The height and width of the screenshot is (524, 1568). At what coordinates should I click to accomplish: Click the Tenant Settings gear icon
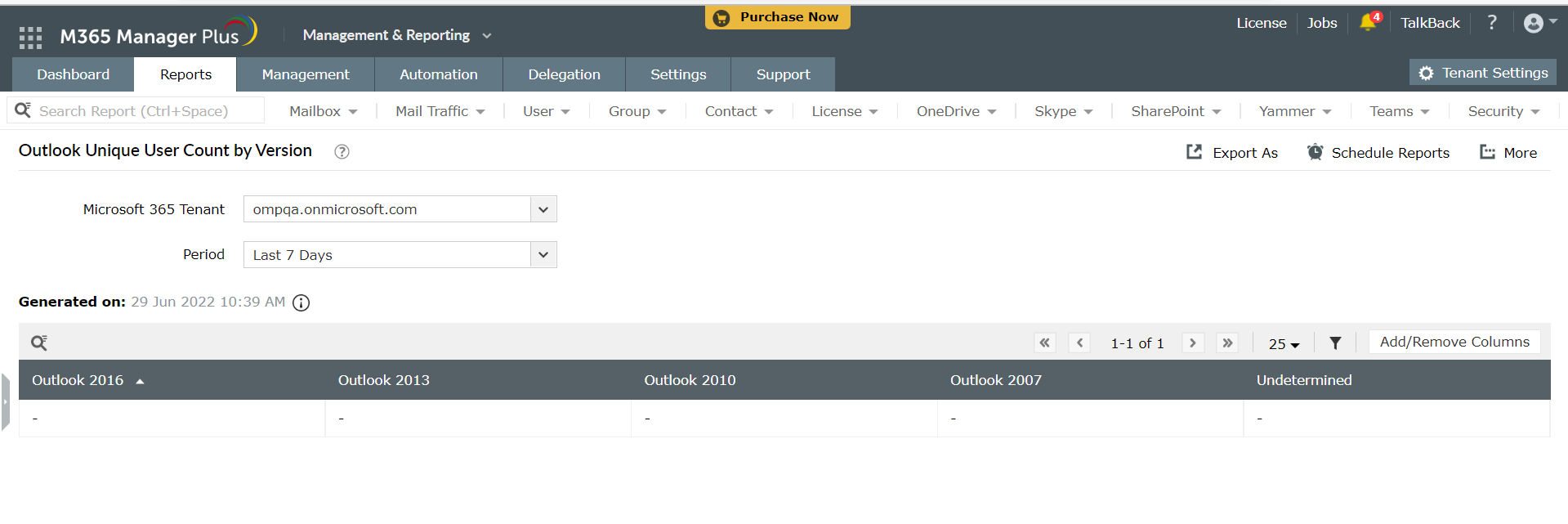[1426, 73]
